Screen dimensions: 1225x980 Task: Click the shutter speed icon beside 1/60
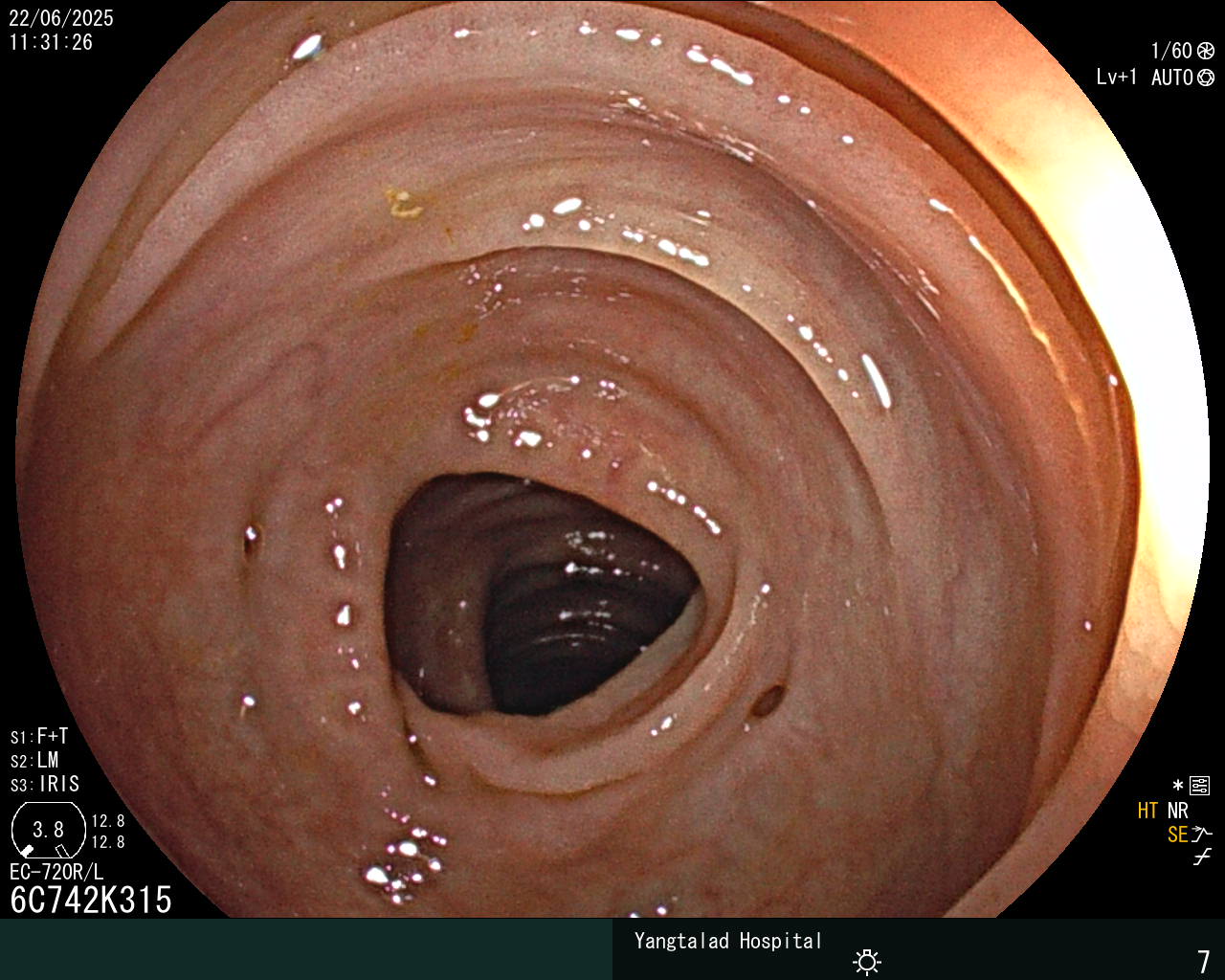point(1206,51)
